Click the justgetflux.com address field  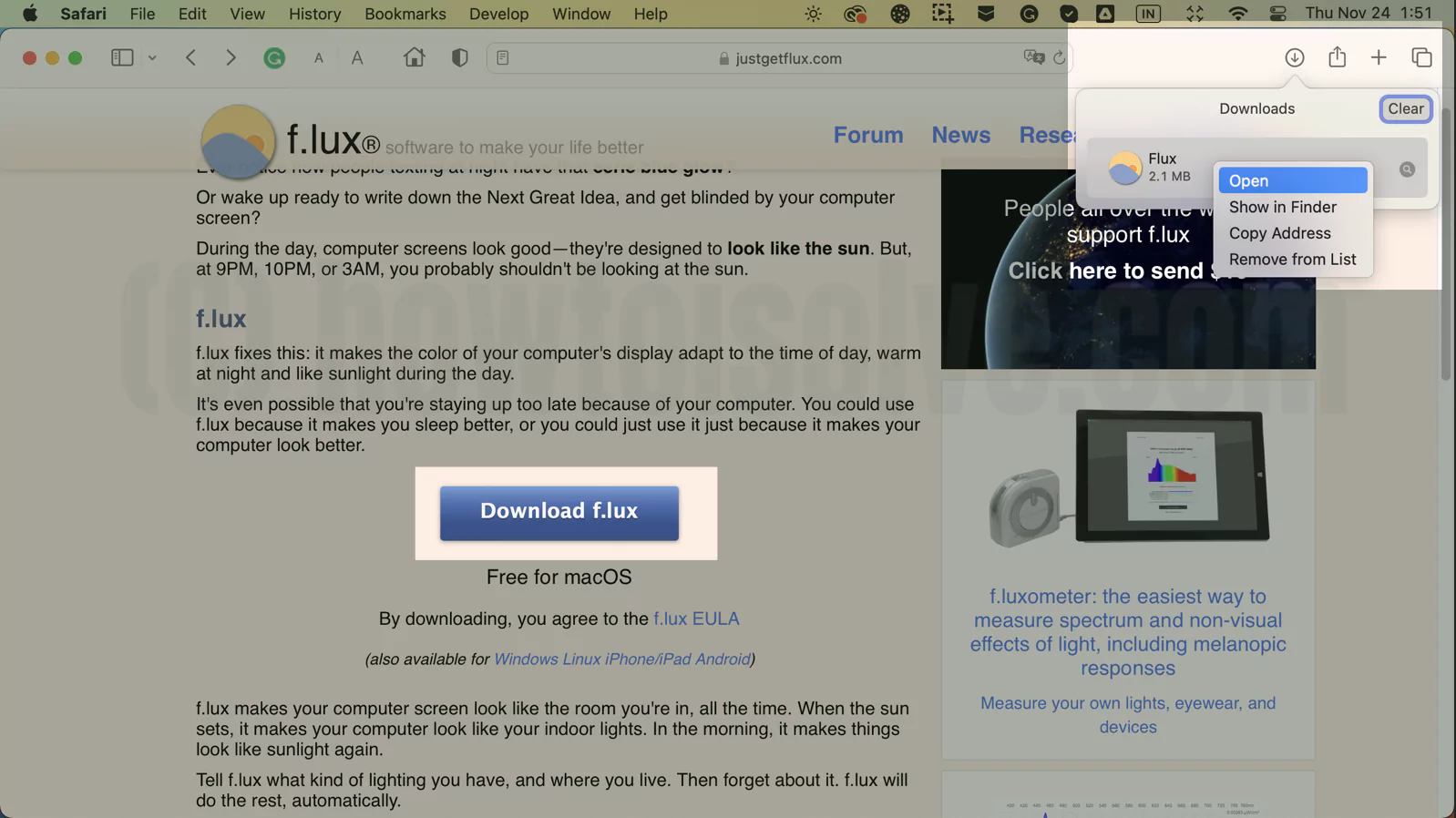point(779,58)
